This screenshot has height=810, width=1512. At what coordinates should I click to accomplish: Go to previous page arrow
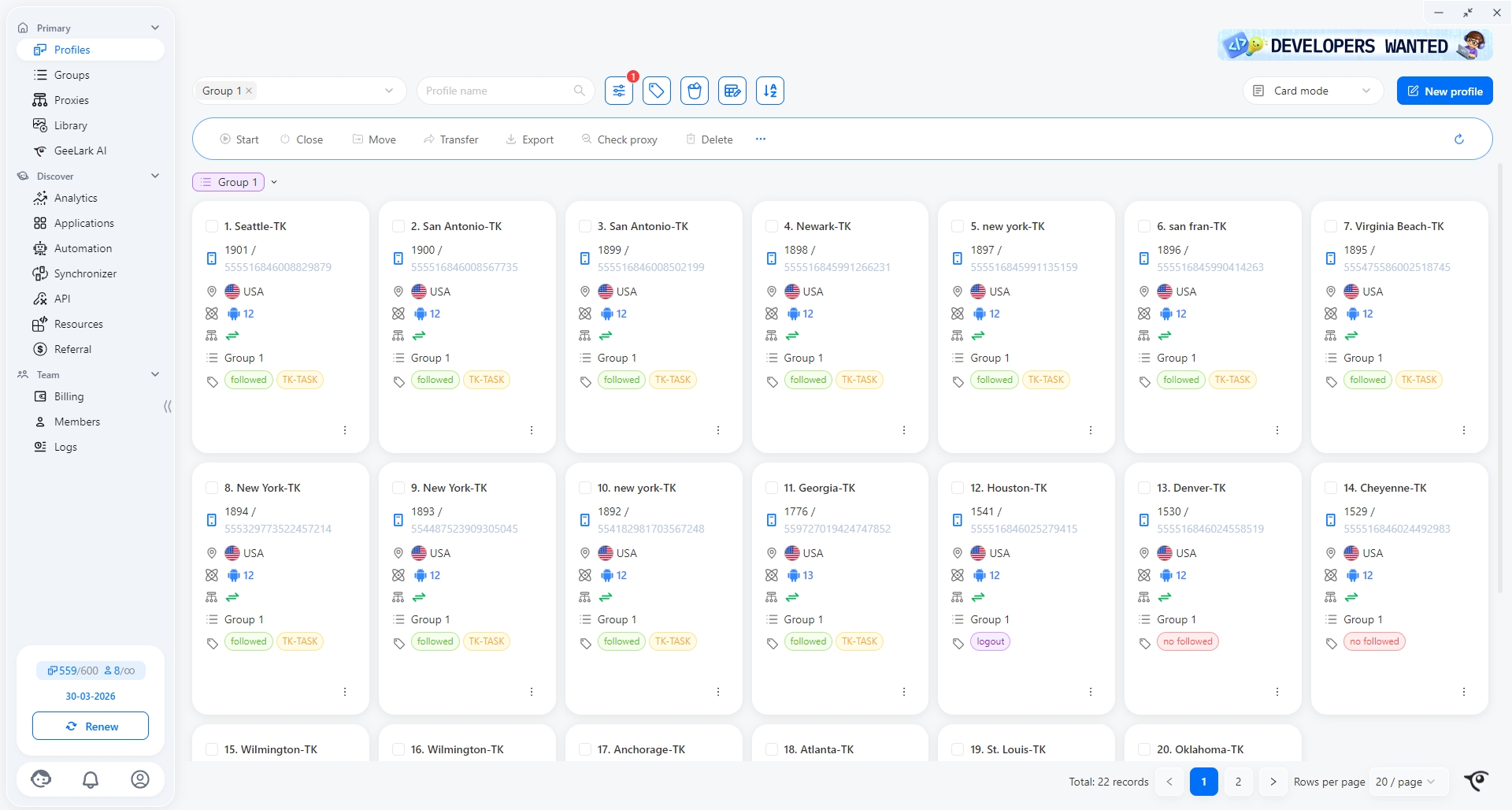1169,782
